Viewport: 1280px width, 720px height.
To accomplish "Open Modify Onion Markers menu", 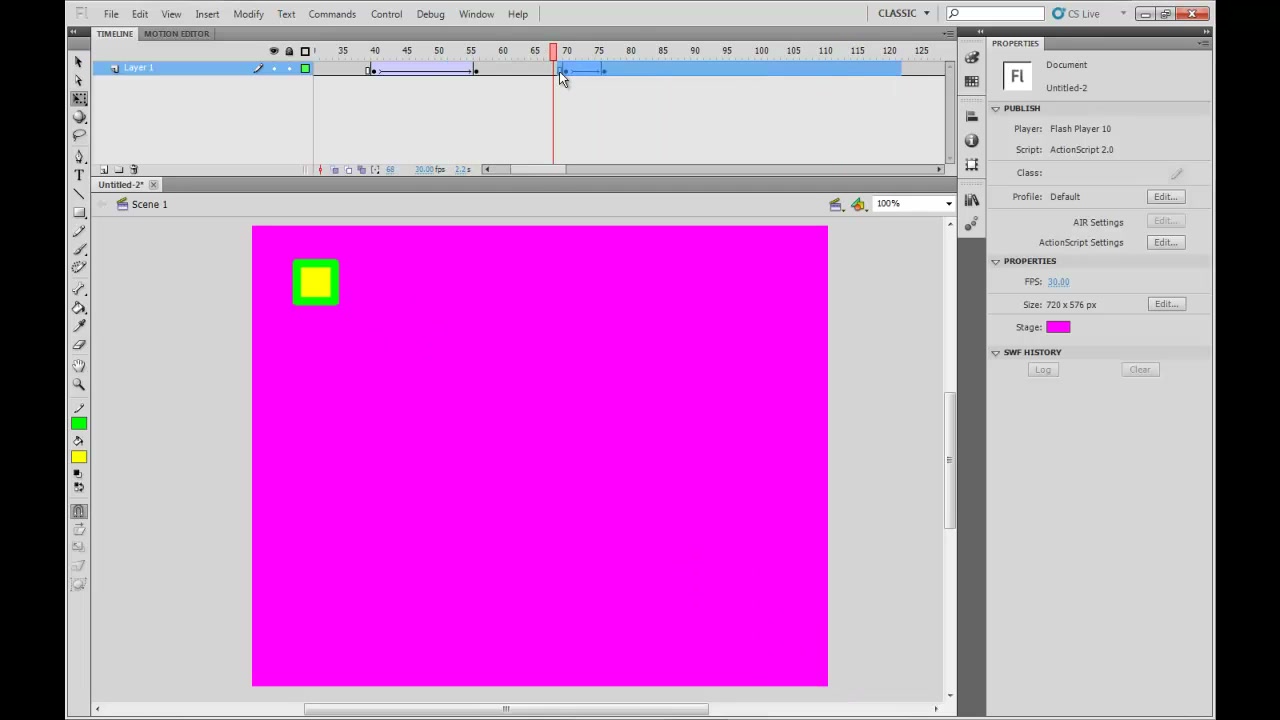I will [375, 170].
